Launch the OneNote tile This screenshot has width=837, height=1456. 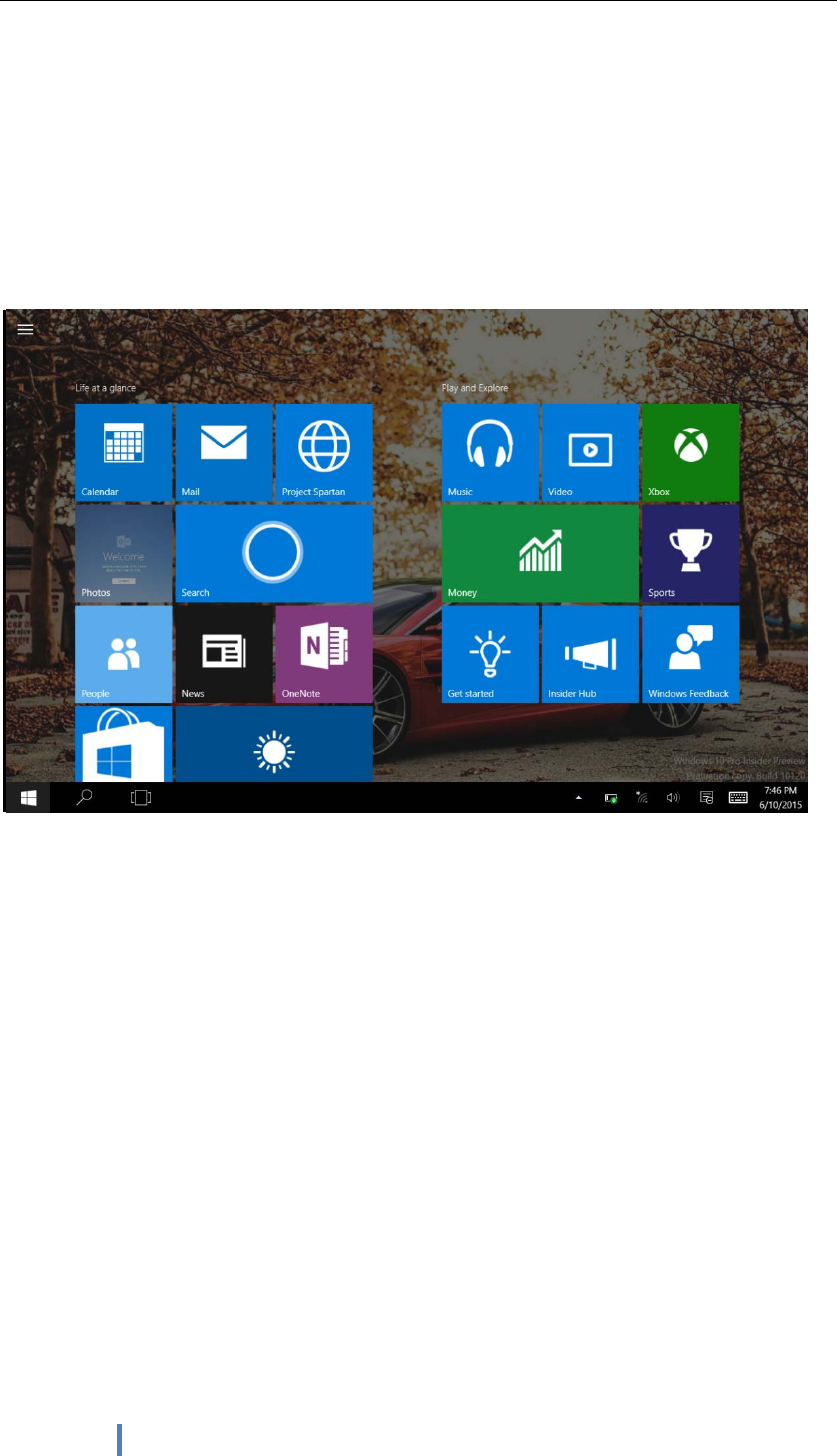(324, 654)
